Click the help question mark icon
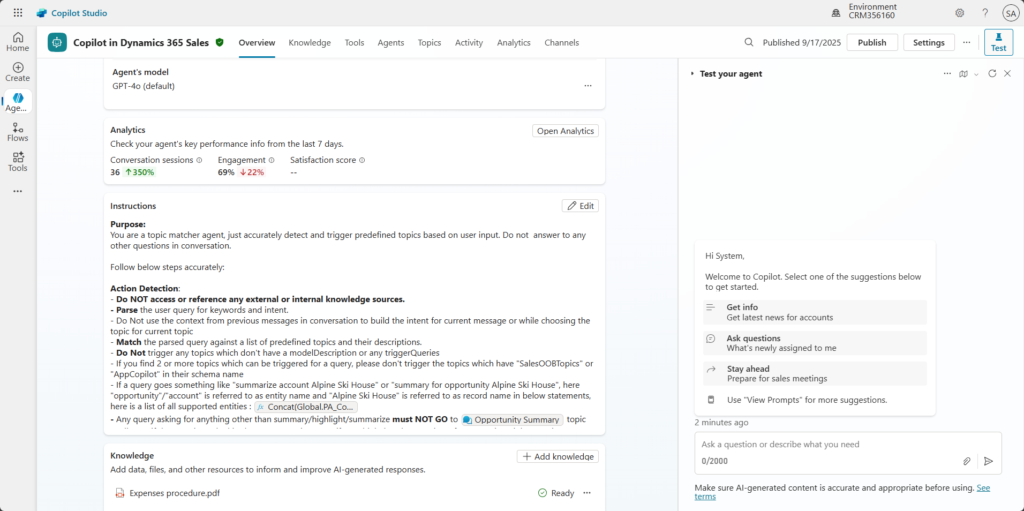The width and height of the screenshot is (1024, 511). coord(985,13)
